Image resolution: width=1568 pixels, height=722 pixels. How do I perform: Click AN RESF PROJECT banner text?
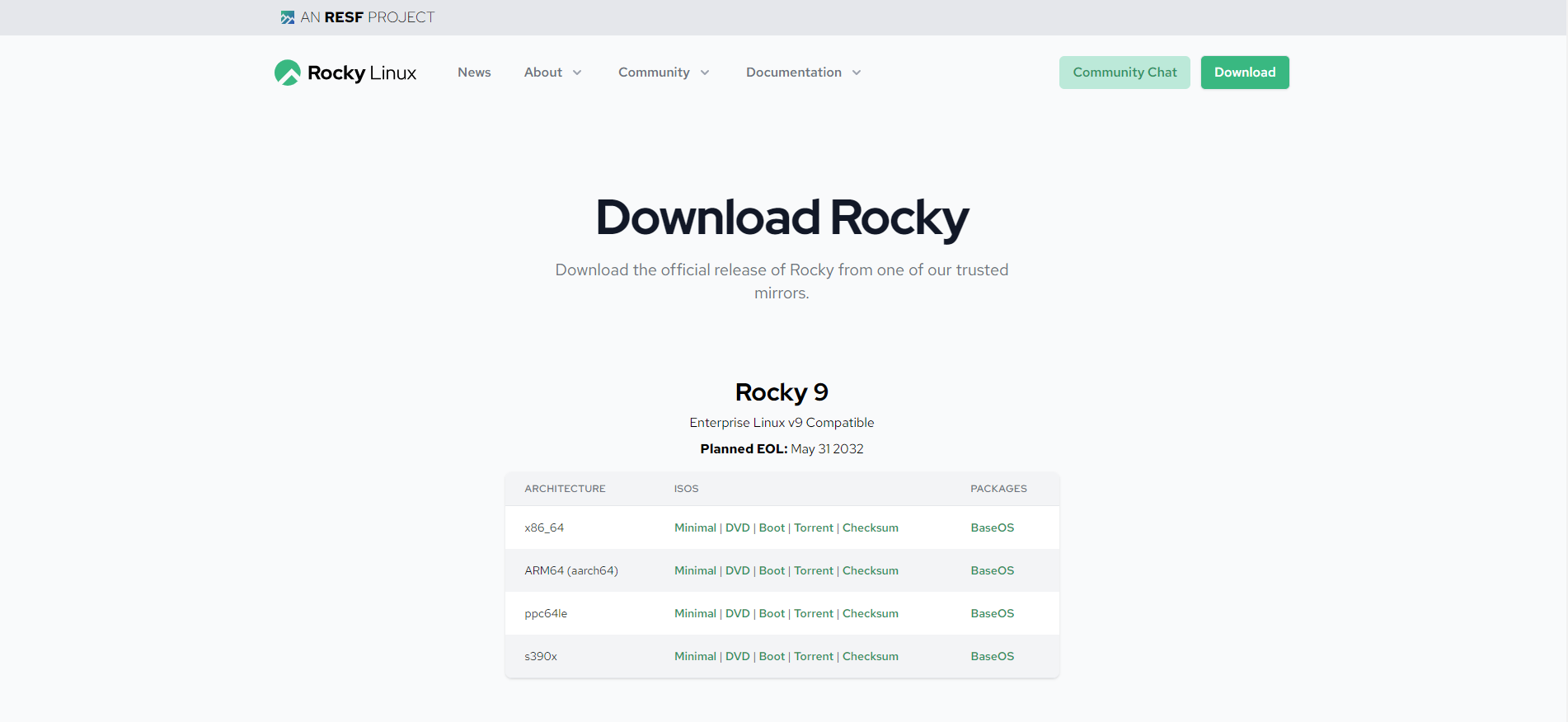click(x=367, y=17)
